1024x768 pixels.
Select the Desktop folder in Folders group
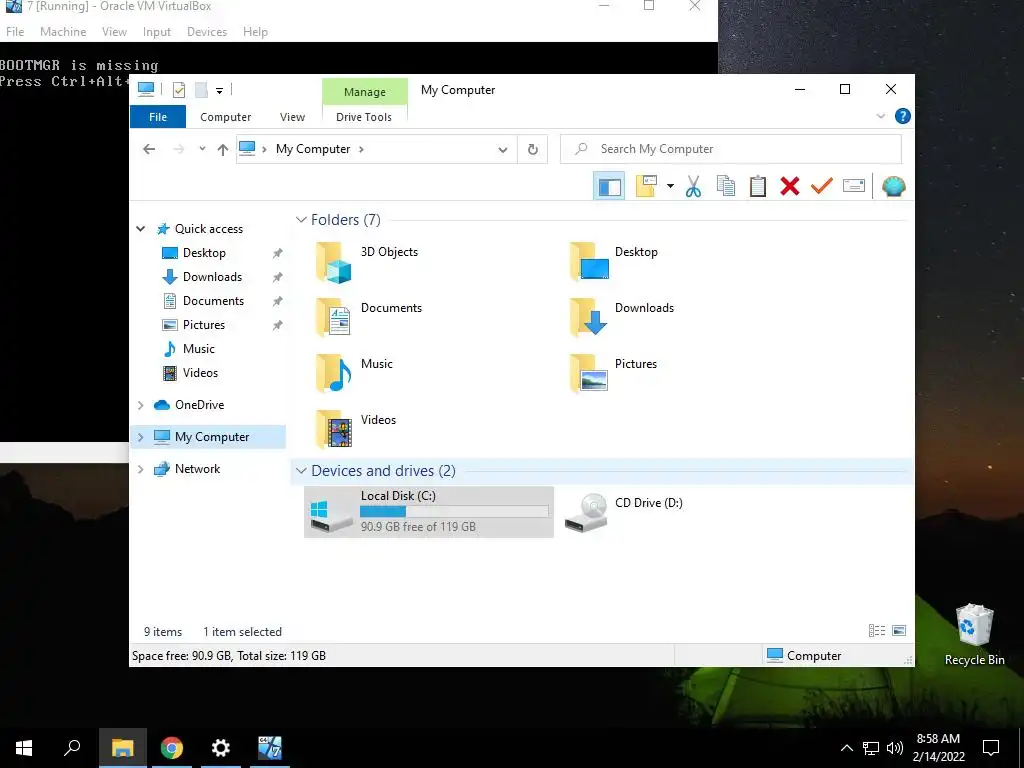pyautogui.click(x=614, y=261)
